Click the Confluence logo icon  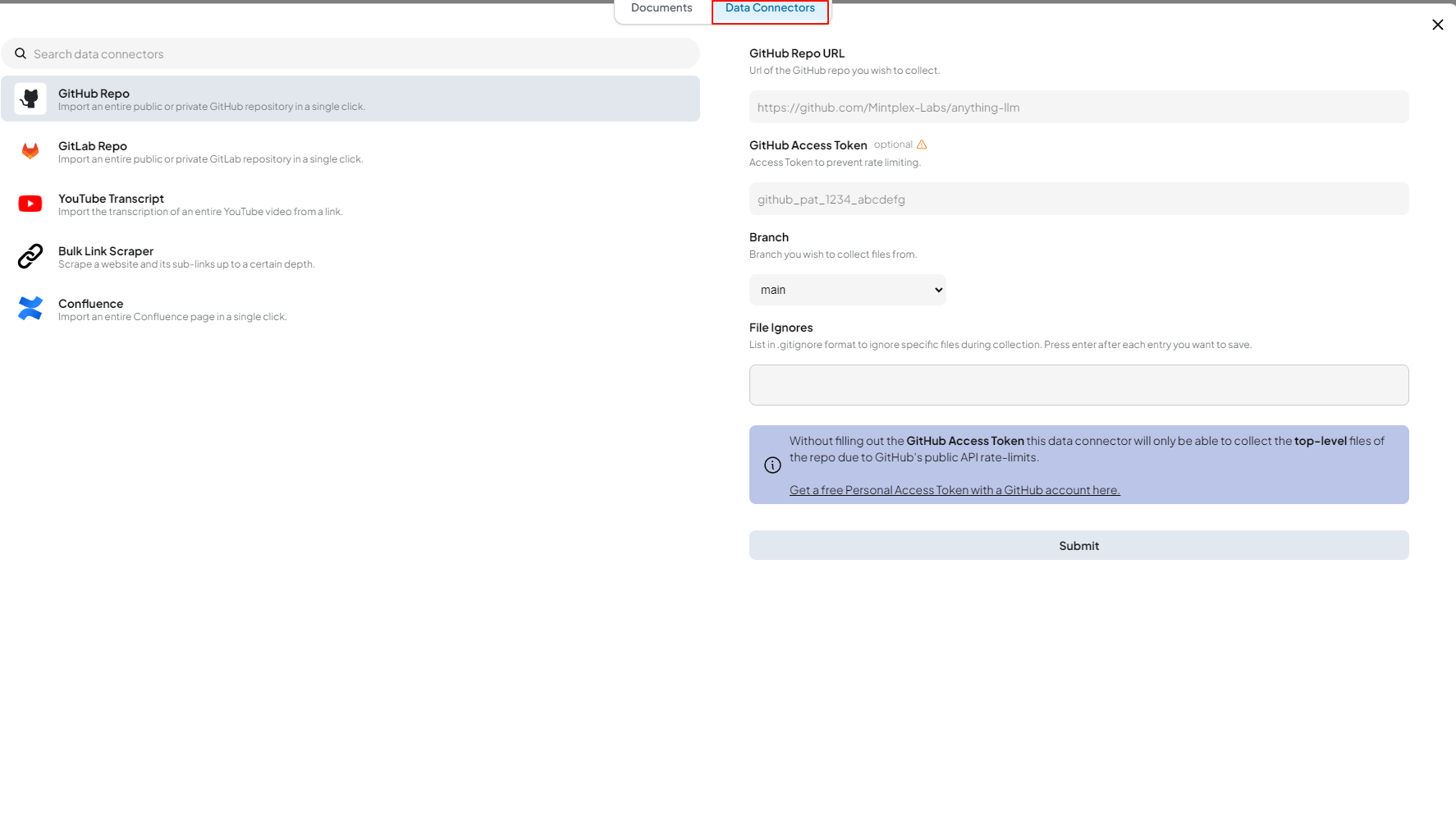pyautogui.click(x=30, y=309)
